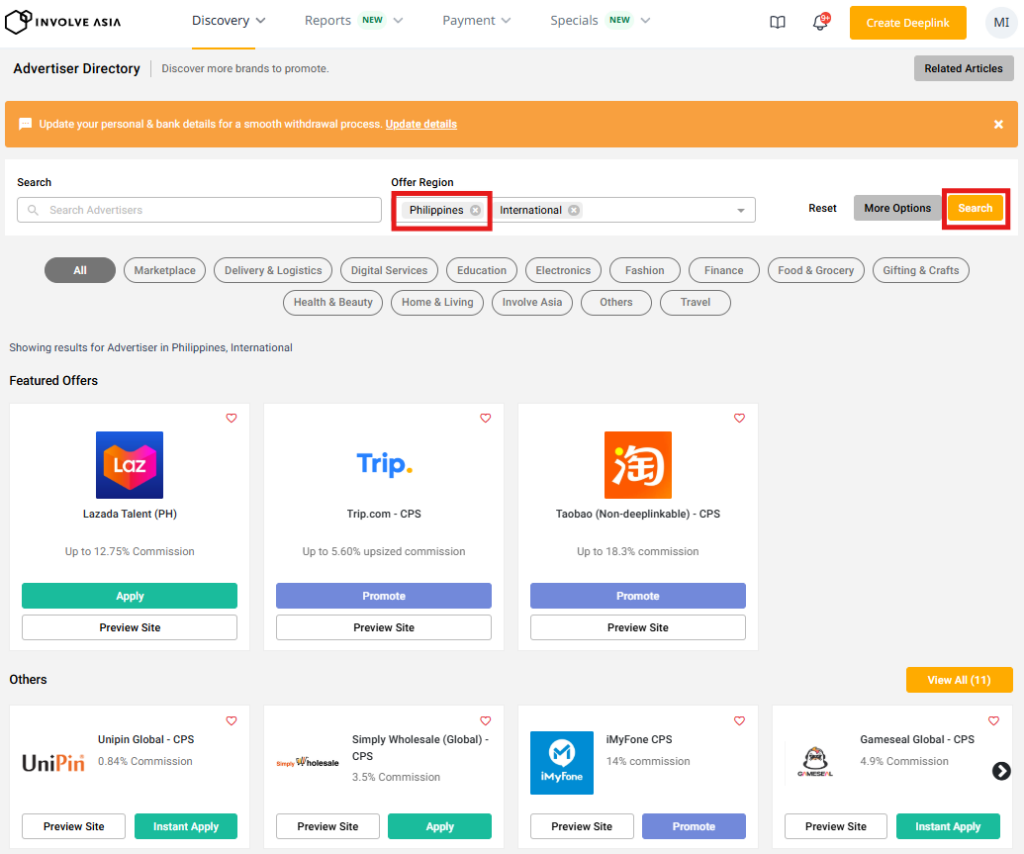Select the Marketplace category filter
Image resolution: width=1024 pixels, height=854 pixels.
coord(165,270)
